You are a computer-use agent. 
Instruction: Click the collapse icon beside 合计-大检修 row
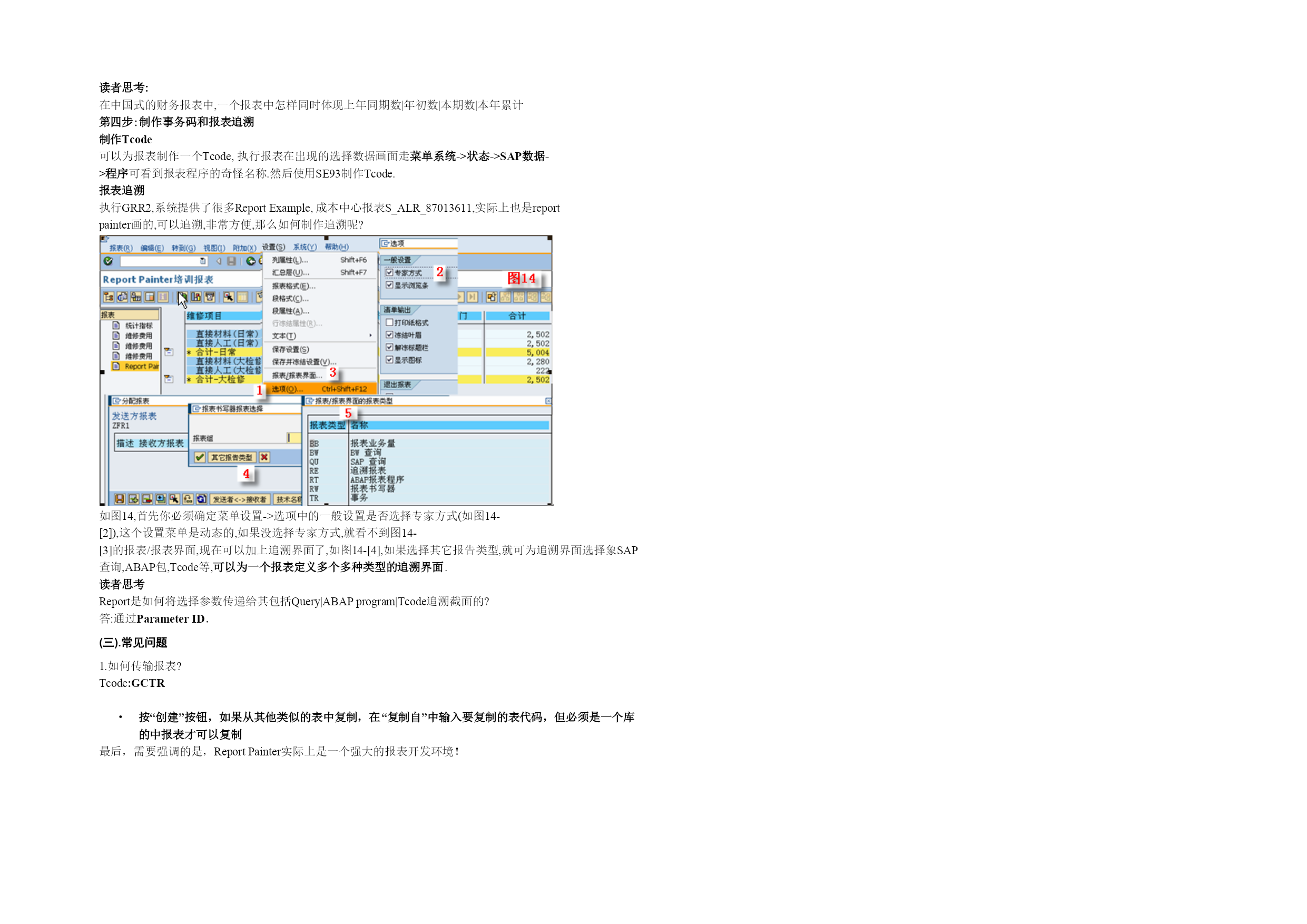pos(169,379)
